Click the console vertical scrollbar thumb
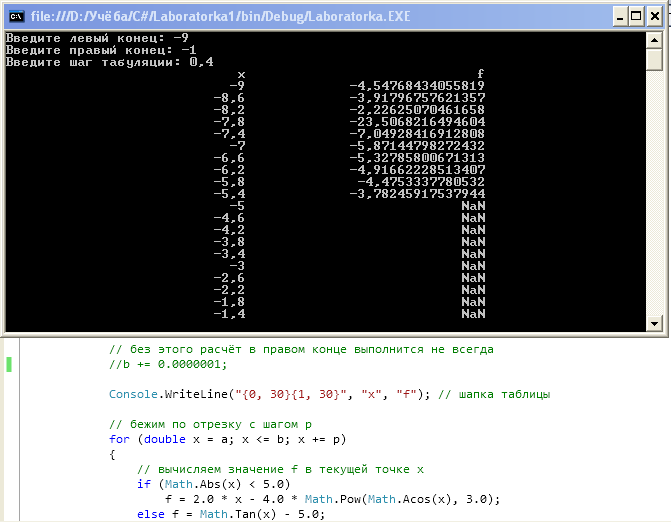 [654, 59]
